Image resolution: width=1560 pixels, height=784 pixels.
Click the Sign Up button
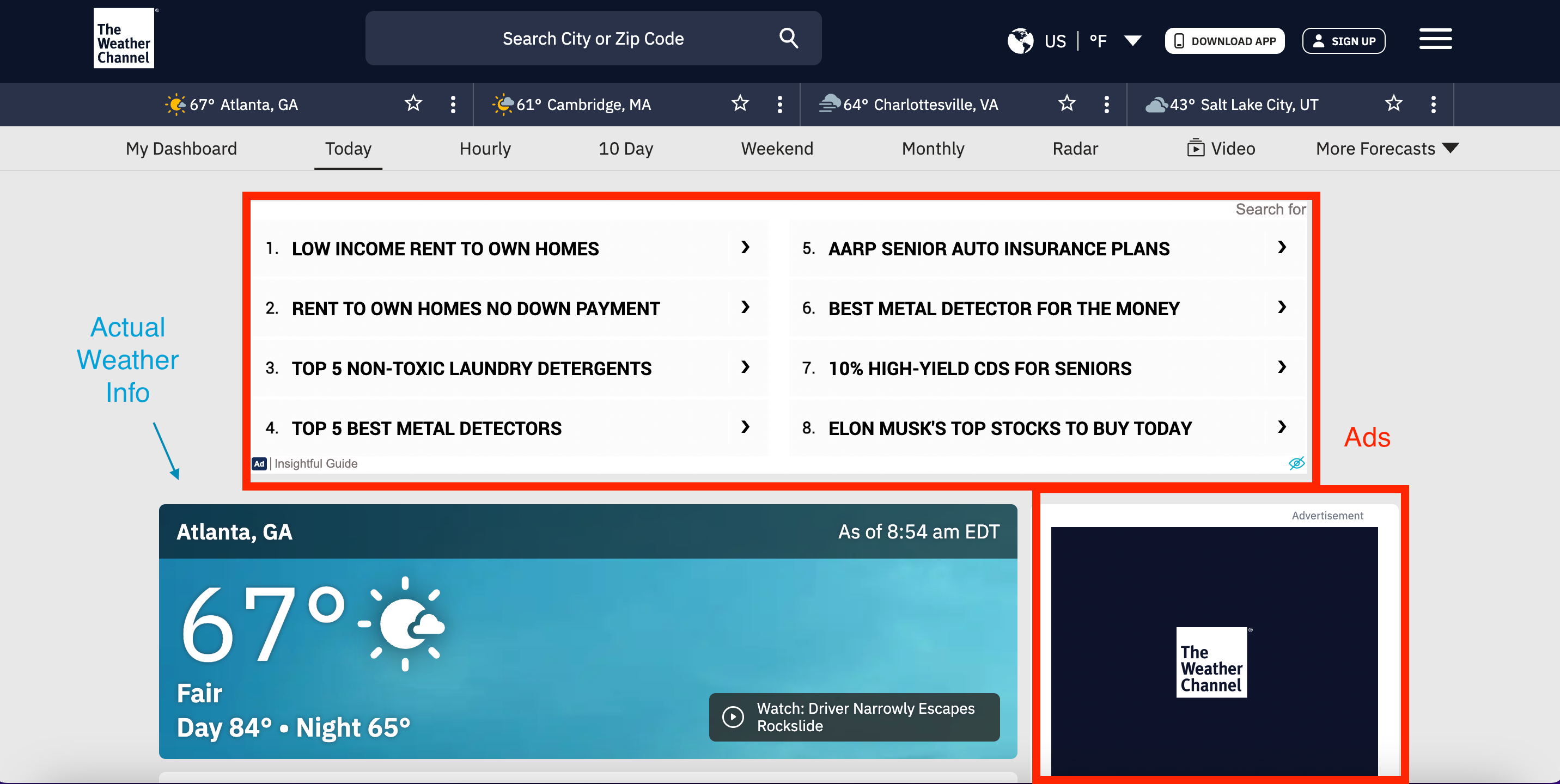tap(1343, 41)
